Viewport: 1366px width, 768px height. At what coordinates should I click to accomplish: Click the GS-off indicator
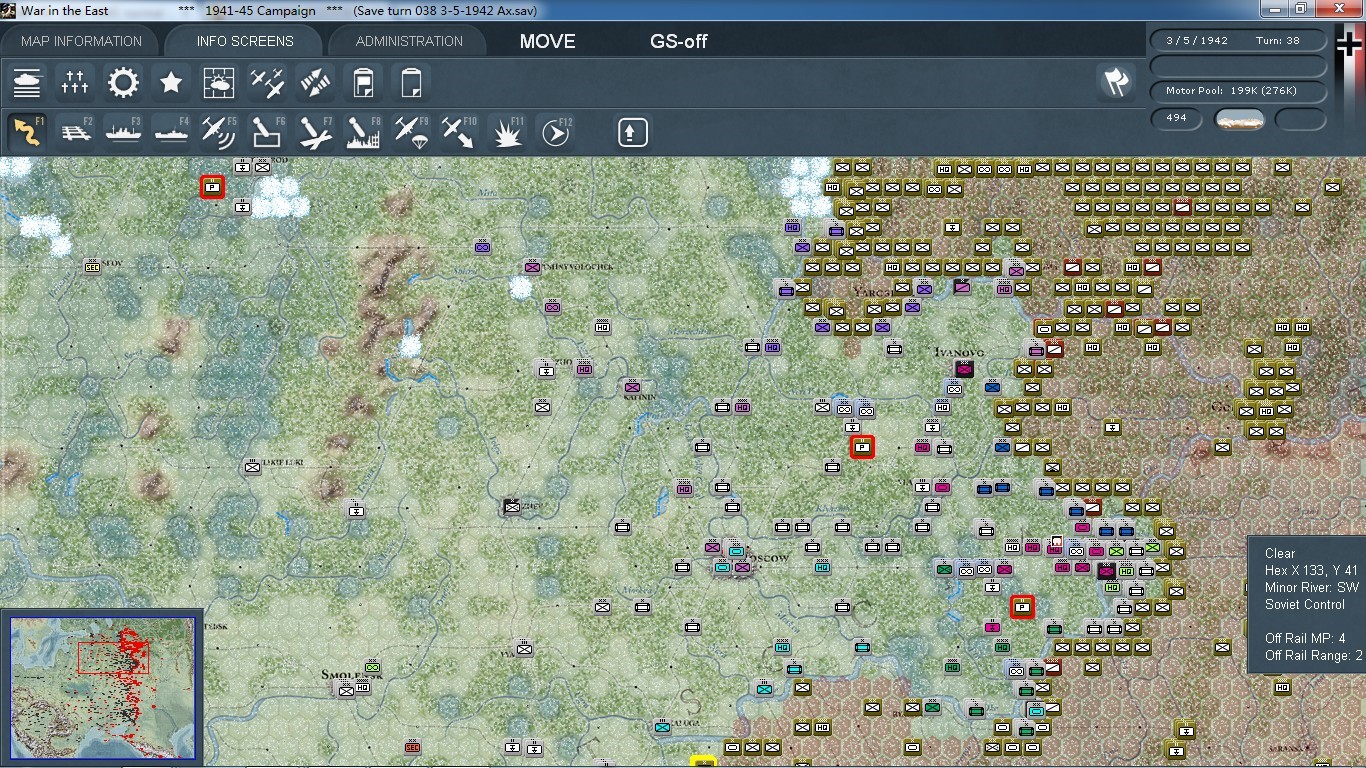[679, 41]
